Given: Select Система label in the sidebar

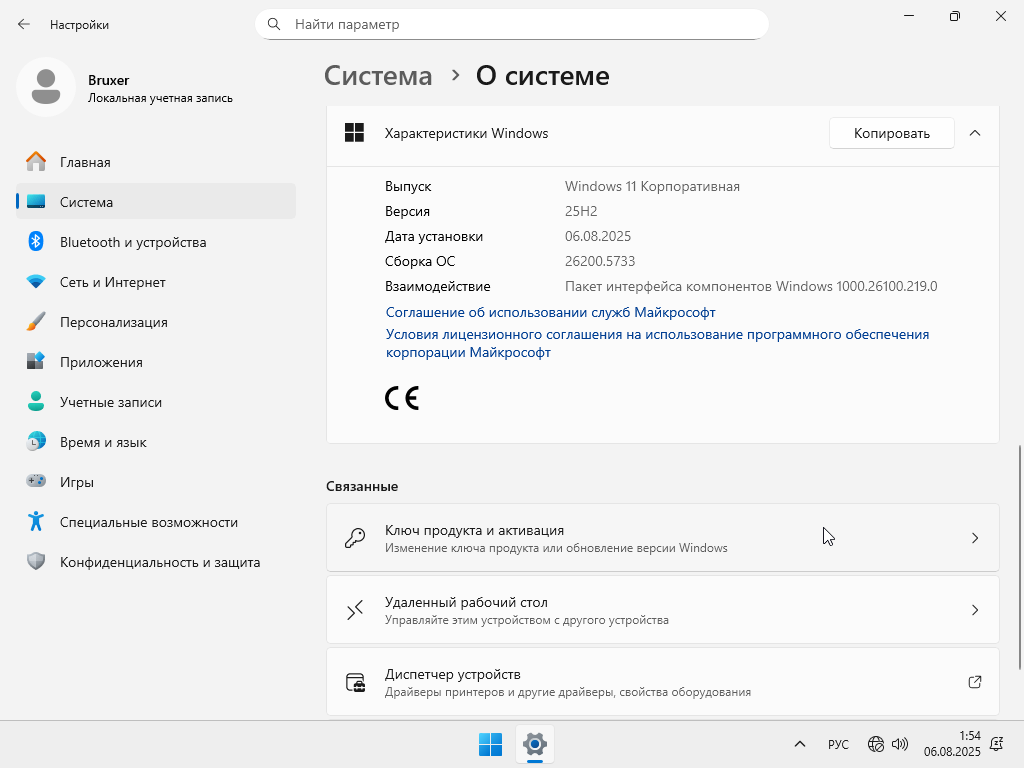Looking at the screenshot, I should [86, 202].
